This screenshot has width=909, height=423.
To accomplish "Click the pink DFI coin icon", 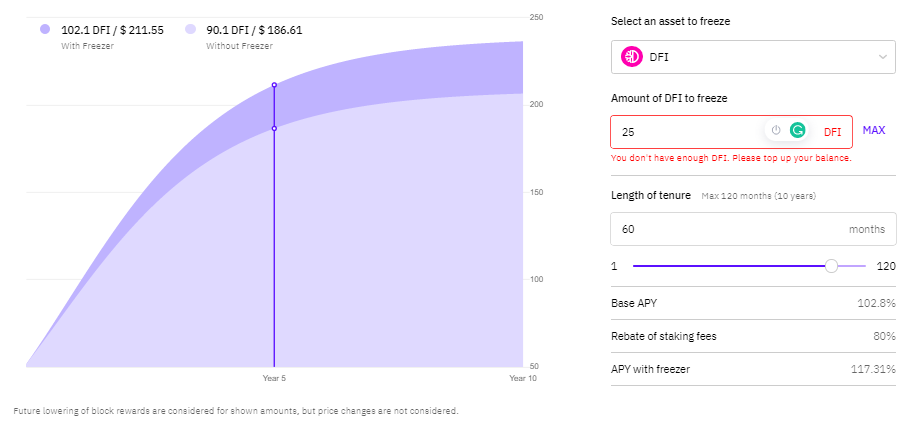I will (x=632, y=57).
